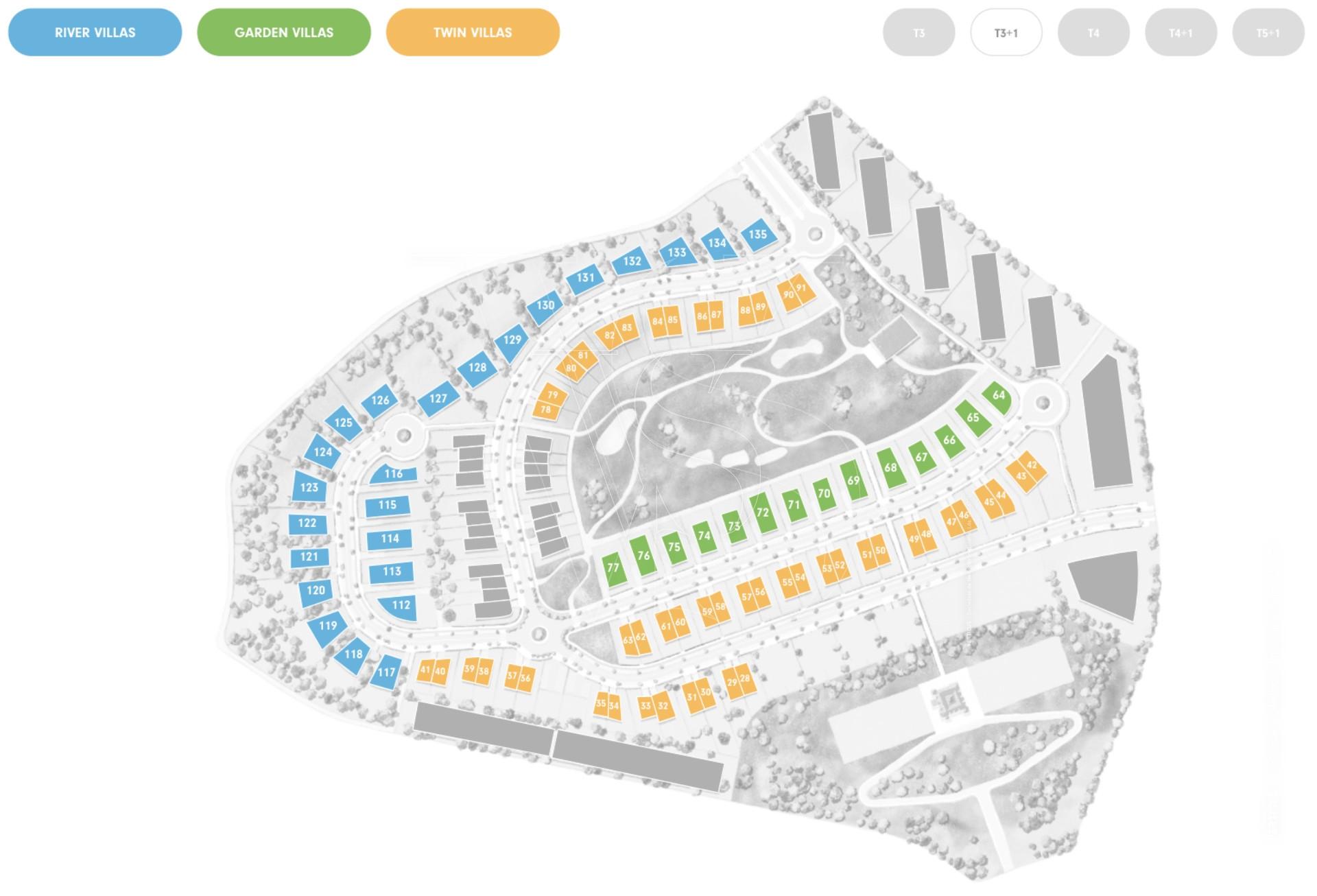Click river villa plot 117

[x=386, y=673]
